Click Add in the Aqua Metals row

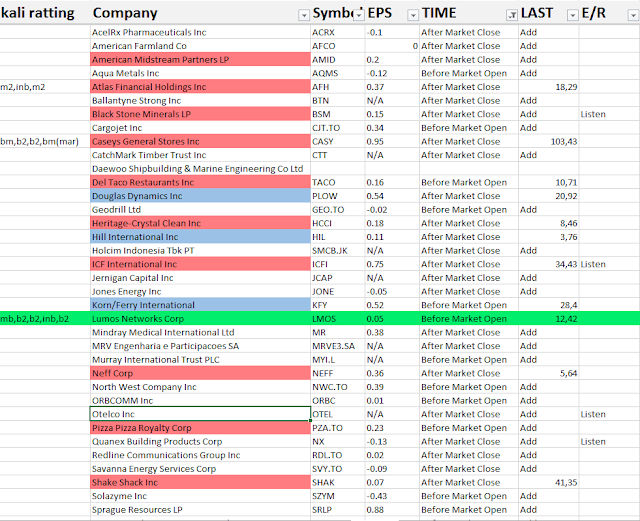(528, 73)
